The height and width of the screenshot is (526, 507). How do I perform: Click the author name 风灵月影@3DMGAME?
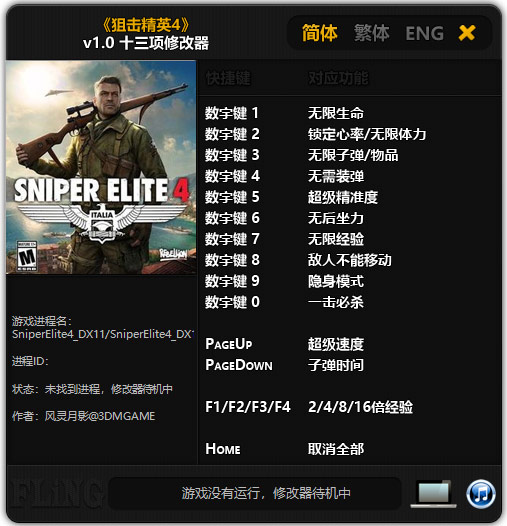tap(100, 416)
